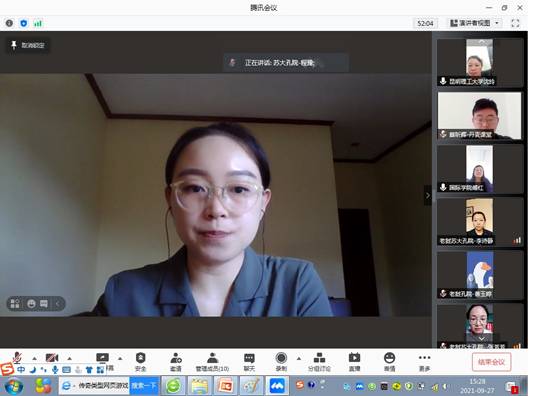Click the red end meeting button

[x=491, y=362]
